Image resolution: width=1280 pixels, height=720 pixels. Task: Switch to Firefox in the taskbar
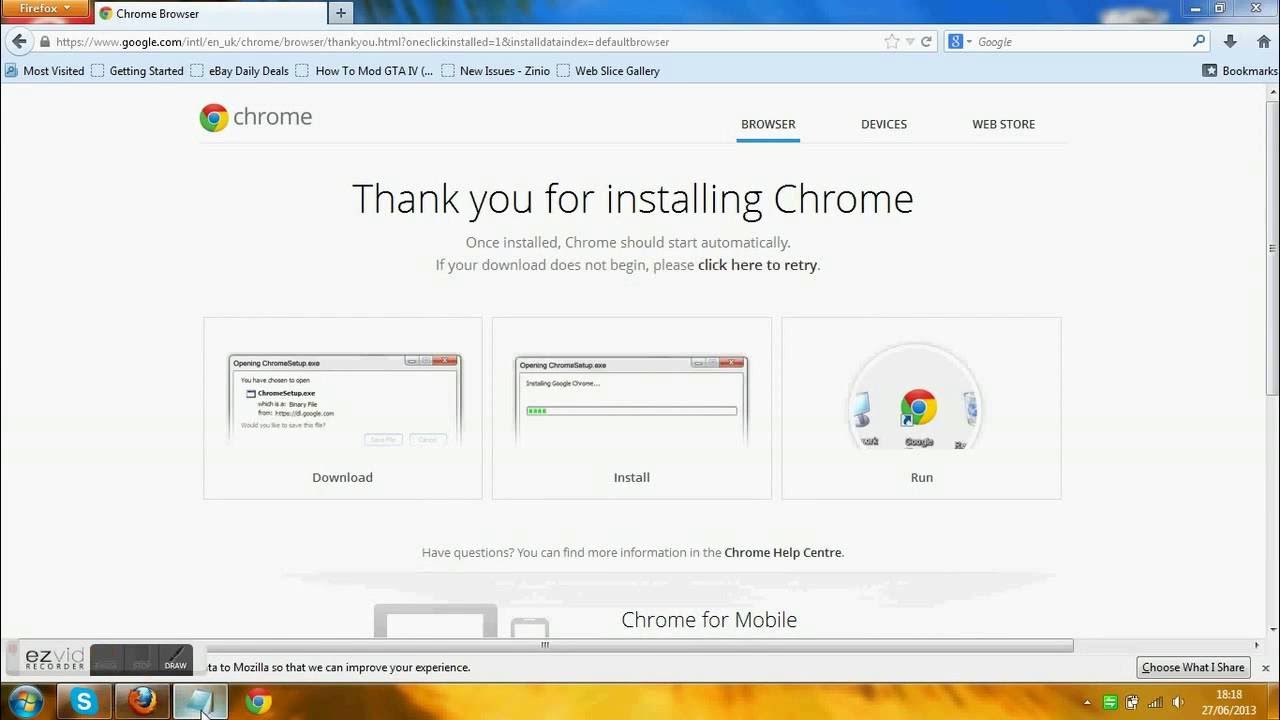(142, 702)
